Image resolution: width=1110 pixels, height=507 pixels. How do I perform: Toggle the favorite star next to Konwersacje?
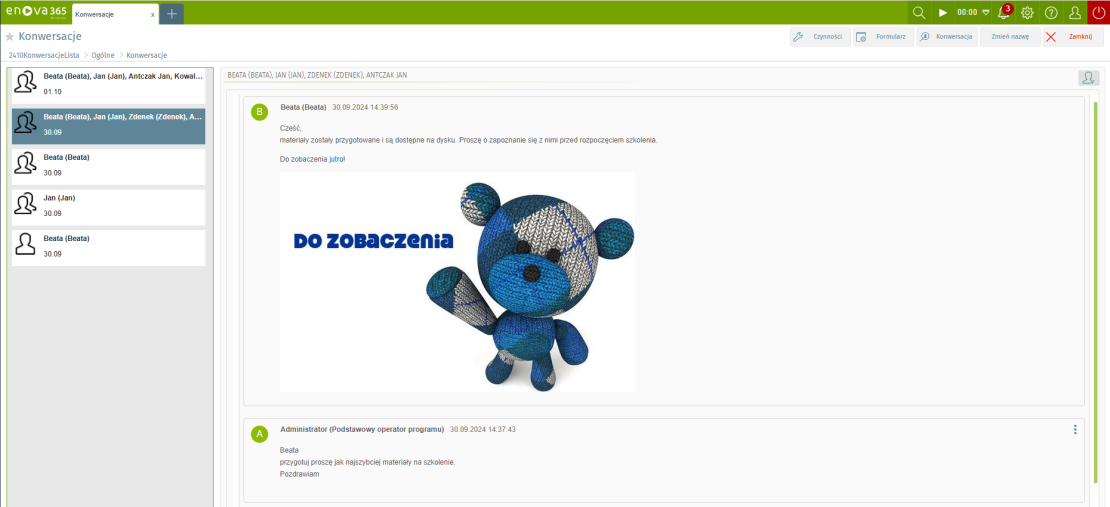tap(10, 37)
